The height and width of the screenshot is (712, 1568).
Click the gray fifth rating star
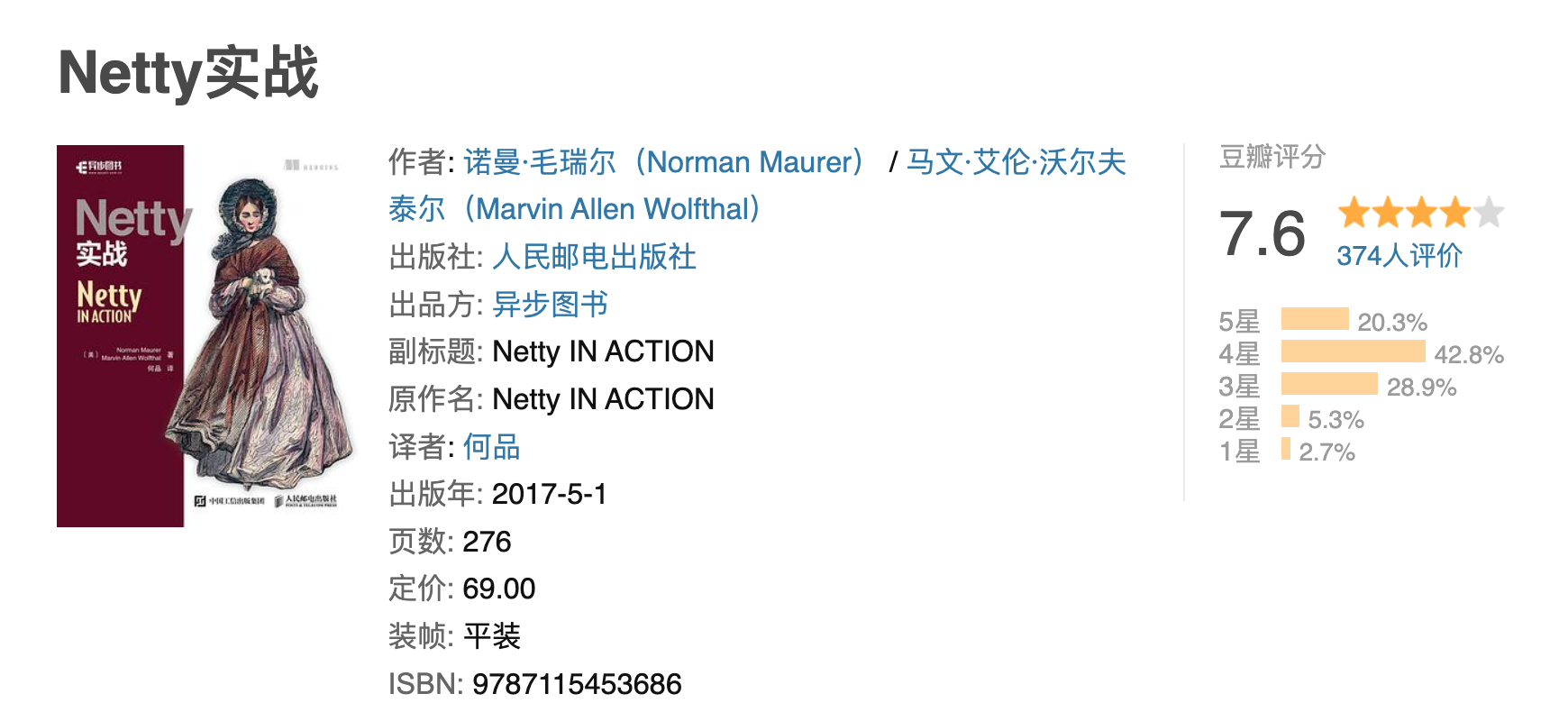pos(1490,214)
